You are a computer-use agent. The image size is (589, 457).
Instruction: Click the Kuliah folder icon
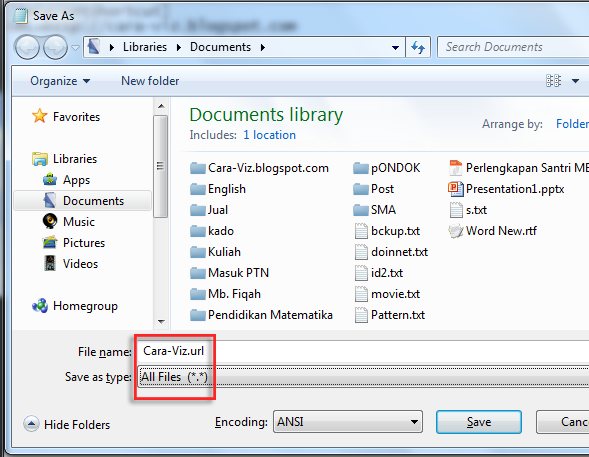tap(198, 252)
